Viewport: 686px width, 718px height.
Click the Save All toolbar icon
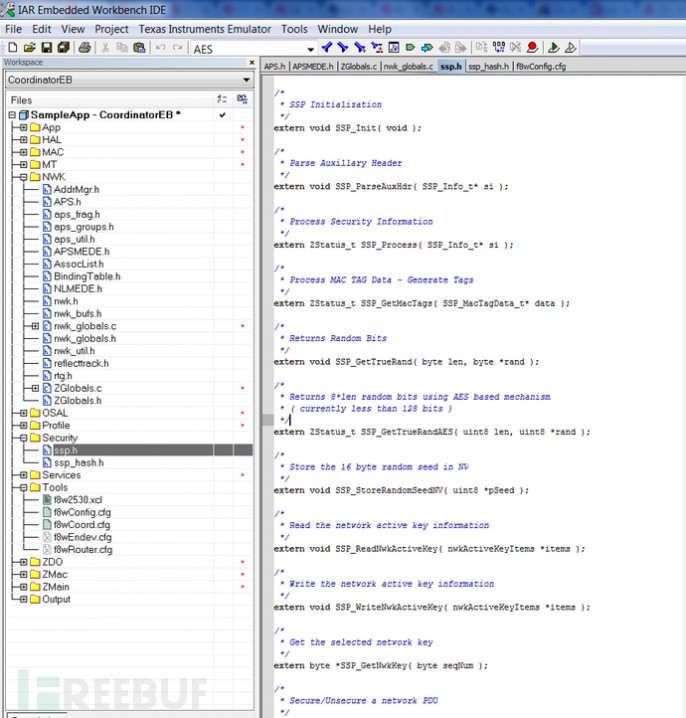coord(63,47)
